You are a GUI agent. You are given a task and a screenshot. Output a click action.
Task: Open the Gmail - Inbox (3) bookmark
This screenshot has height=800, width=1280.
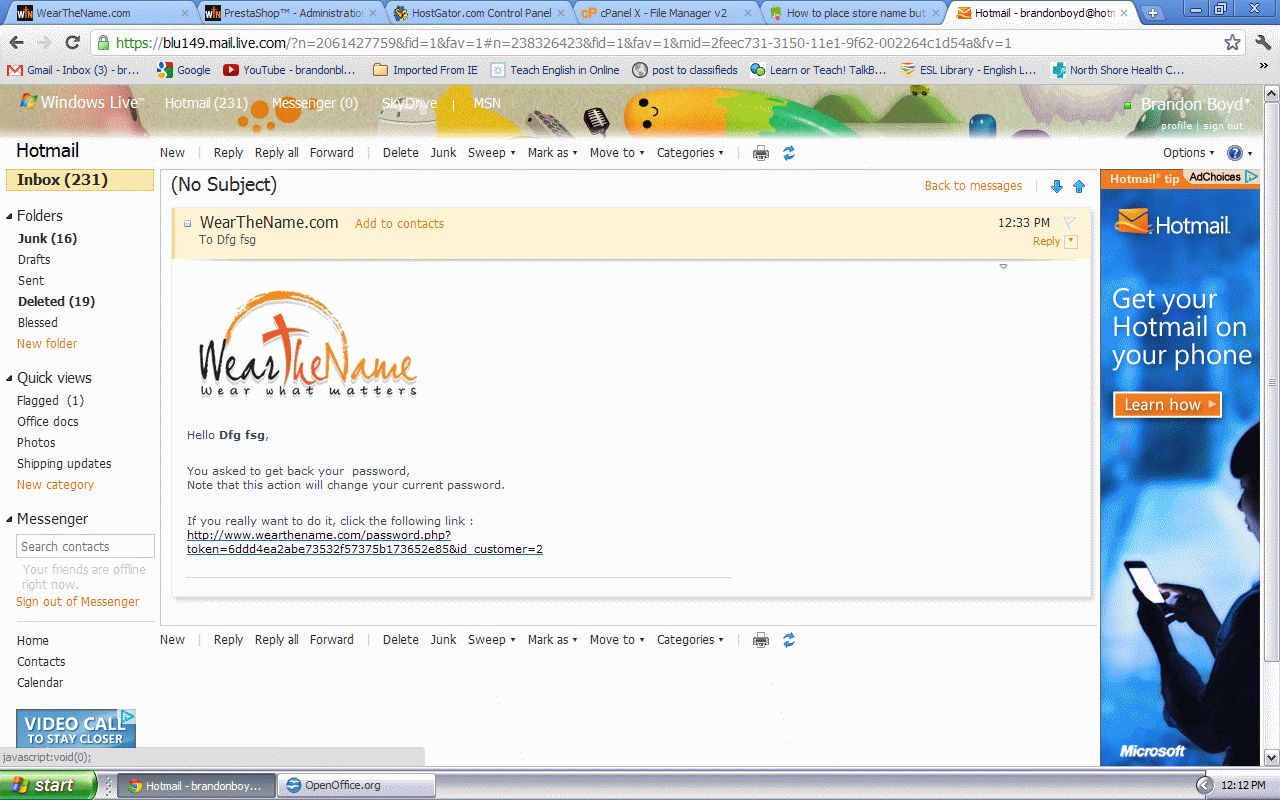tap(73, 70)
